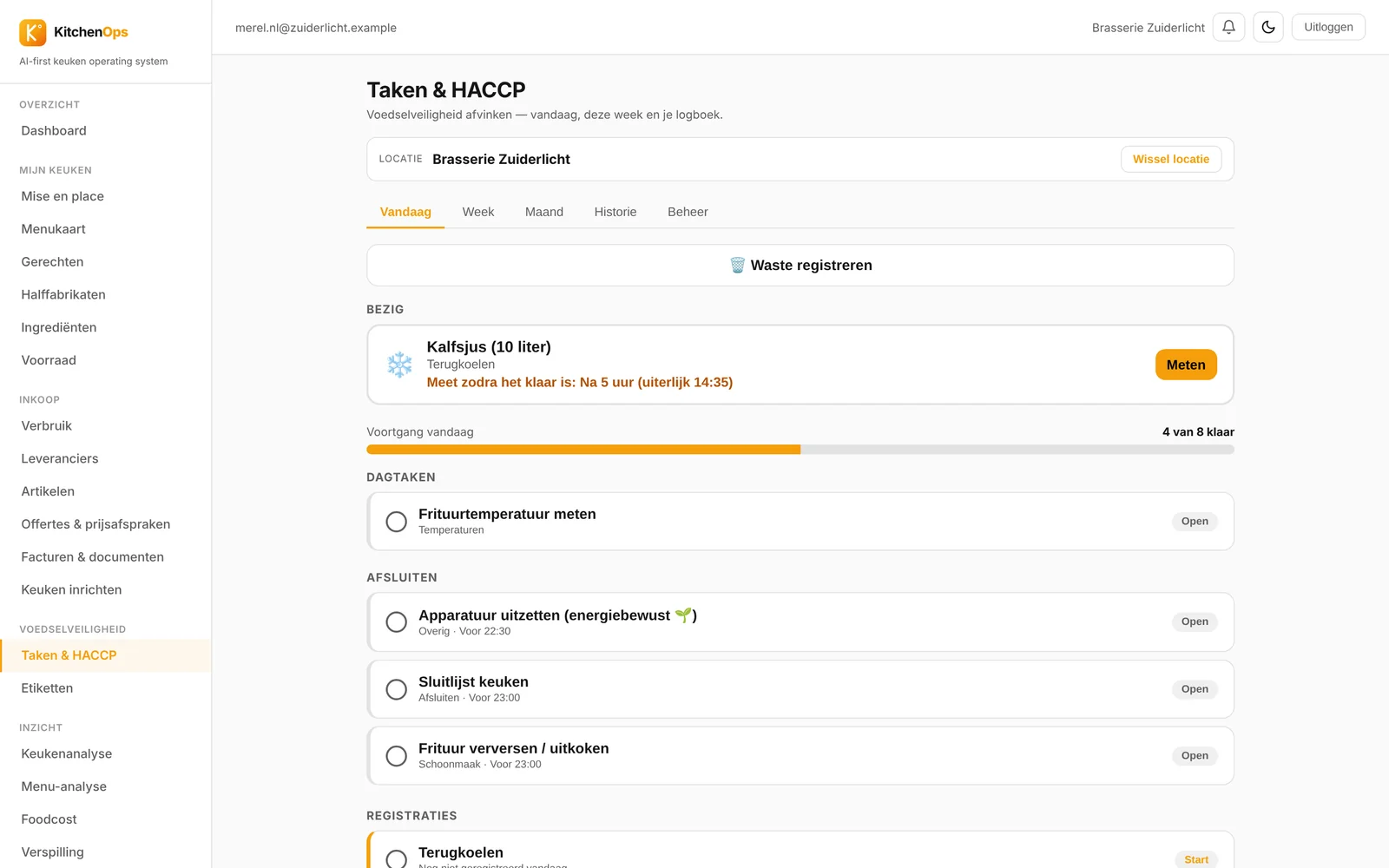This screenshot has width=1389, height=868.
Task: Open Dashboard in sidebar
Action: [54, 131]
